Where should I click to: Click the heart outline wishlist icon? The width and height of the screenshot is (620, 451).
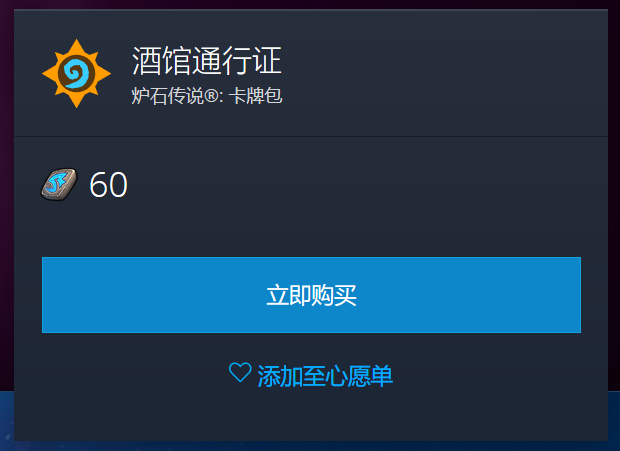tap(240, 372)
